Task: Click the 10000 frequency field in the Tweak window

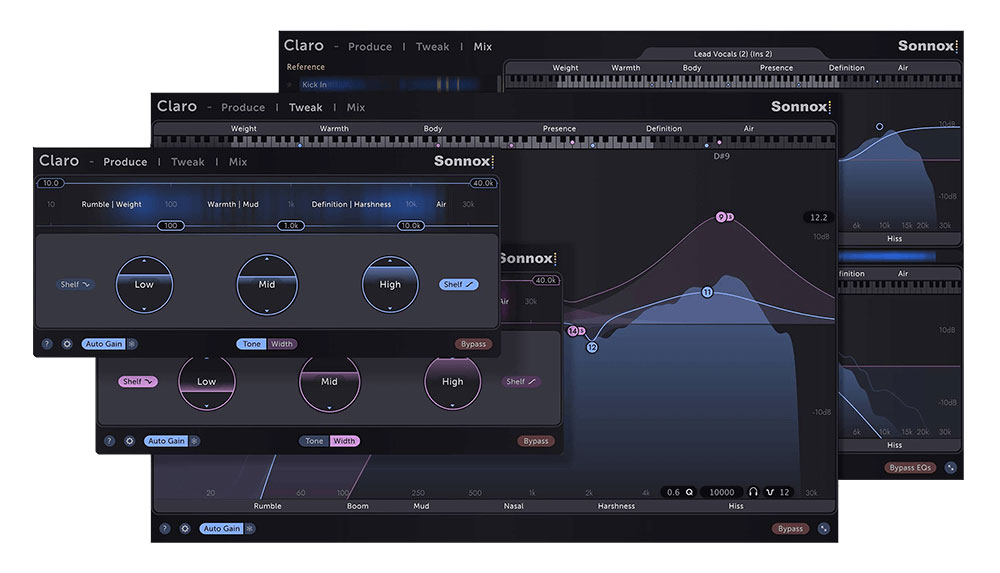Action: click(x=721, y=492)
